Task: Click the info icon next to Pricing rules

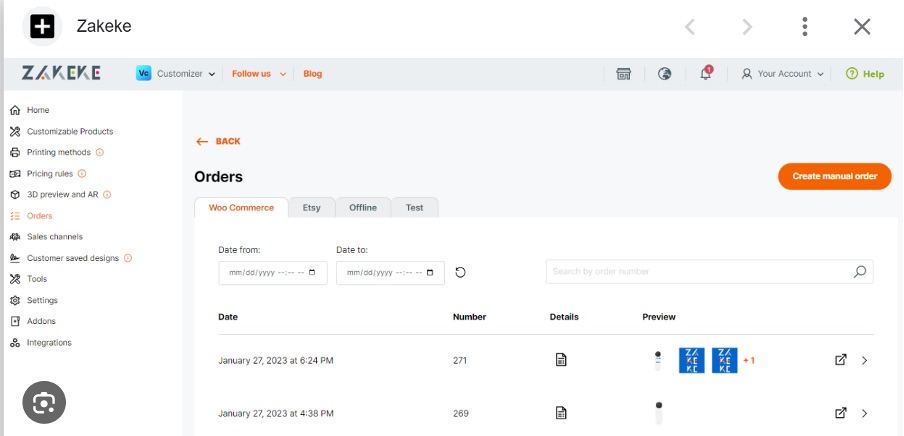Action: [x=82, y=173]
